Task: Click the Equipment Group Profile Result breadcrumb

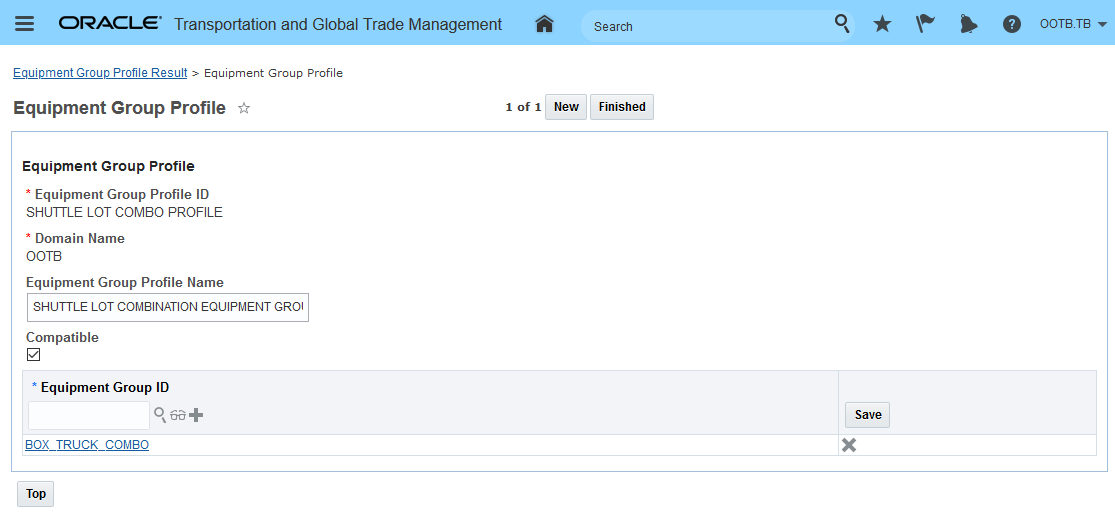Action: click(x=100, y=73)
